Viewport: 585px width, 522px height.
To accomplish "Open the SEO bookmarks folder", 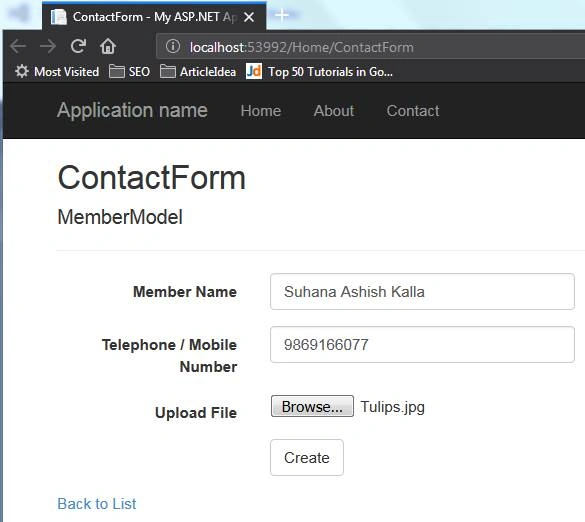I will pyautogui.click(x=129, y=71).
